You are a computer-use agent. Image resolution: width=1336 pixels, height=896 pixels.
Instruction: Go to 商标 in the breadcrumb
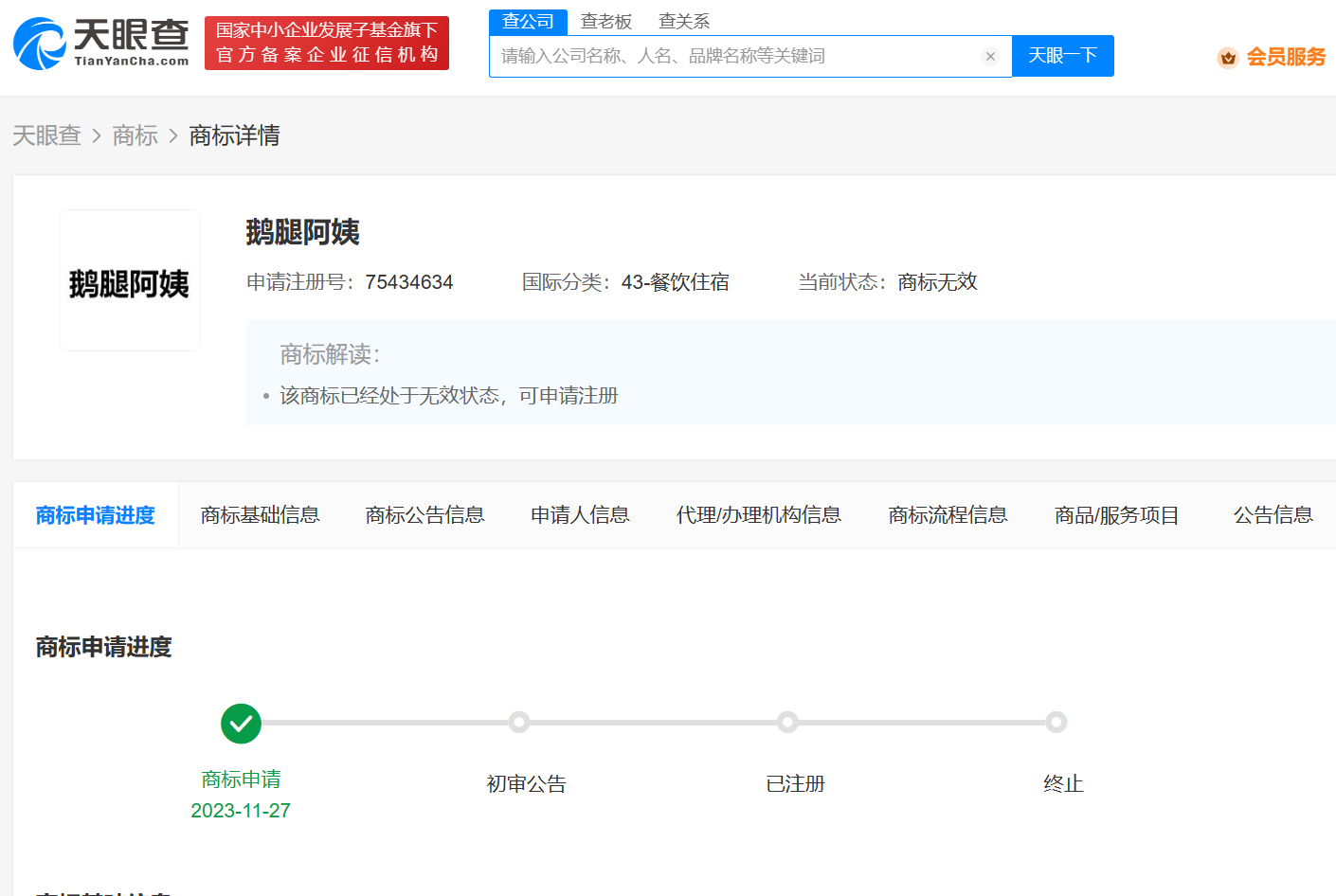point(135,135)
